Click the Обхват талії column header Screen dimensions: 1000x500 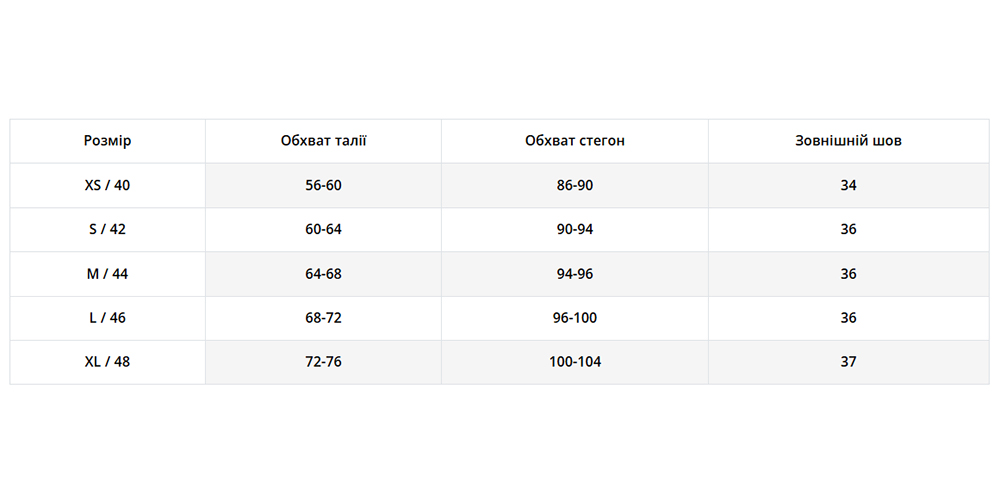click(x=323, y=141)
